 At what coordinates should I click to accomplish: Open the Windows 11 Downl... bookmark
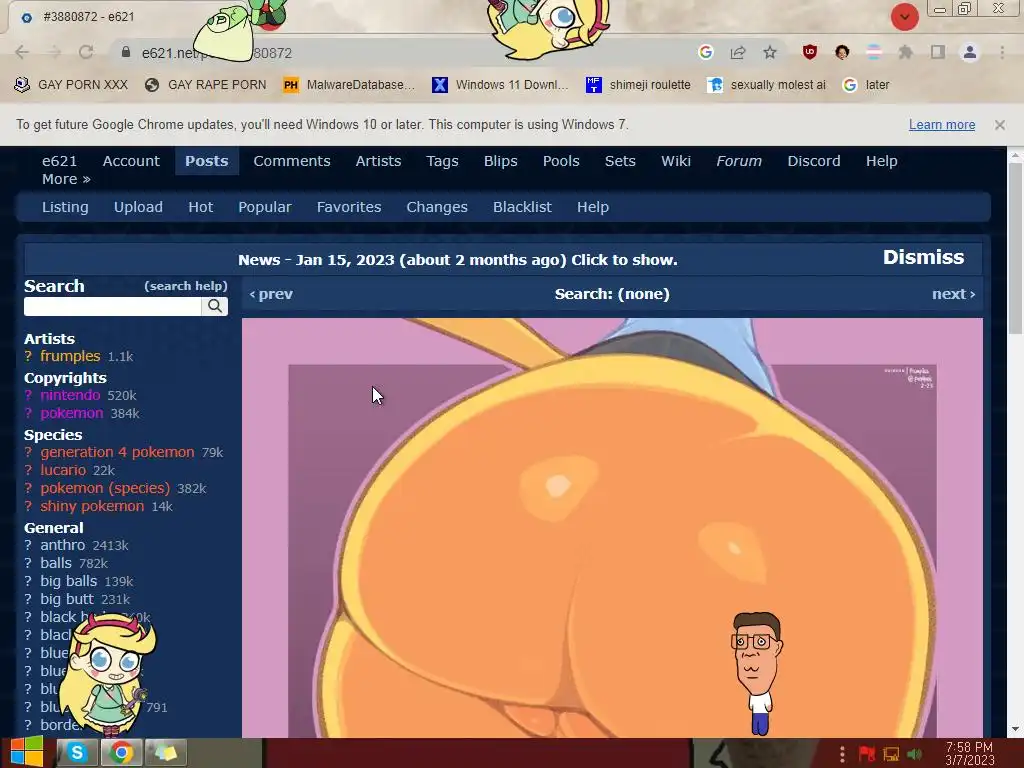point(500,85)
